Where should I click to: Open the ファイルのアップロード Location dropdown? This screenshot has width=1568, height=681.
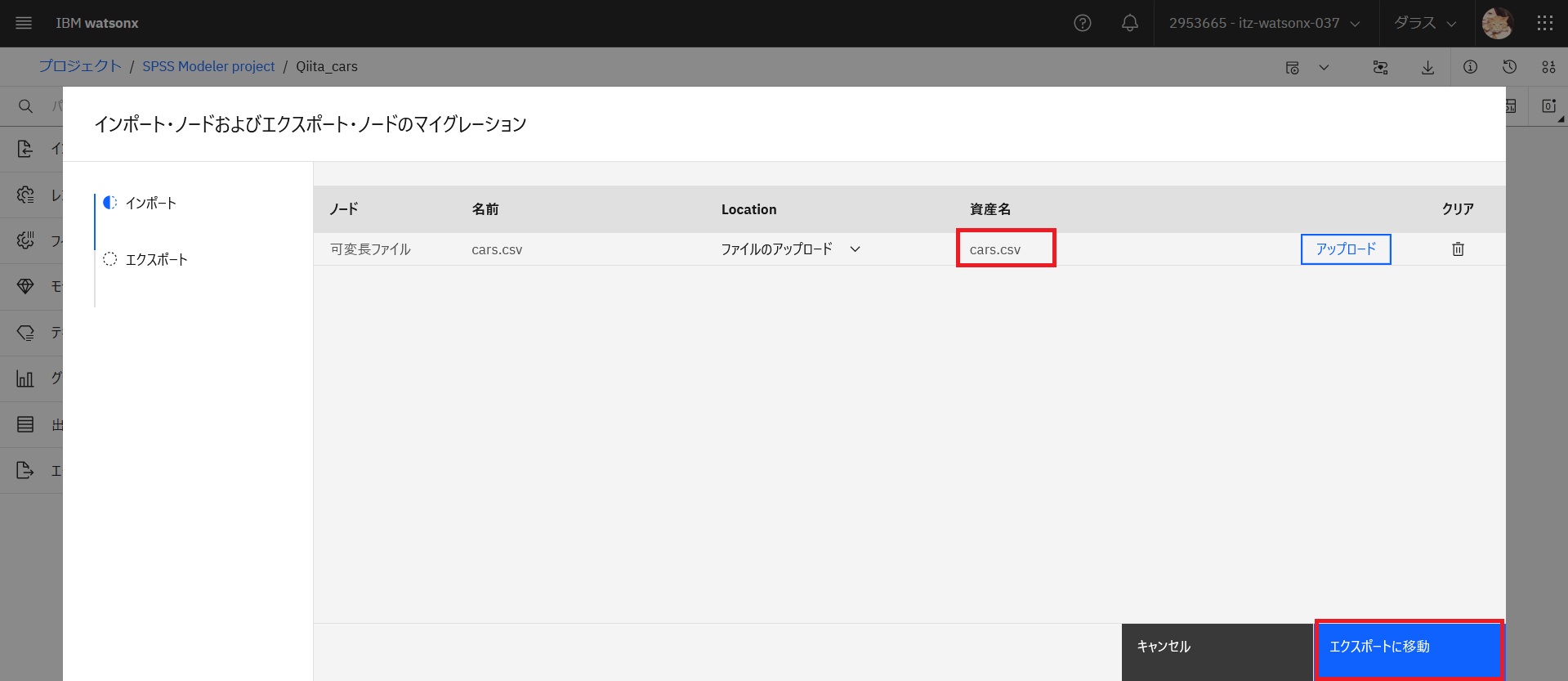click(x=790, y=249)
